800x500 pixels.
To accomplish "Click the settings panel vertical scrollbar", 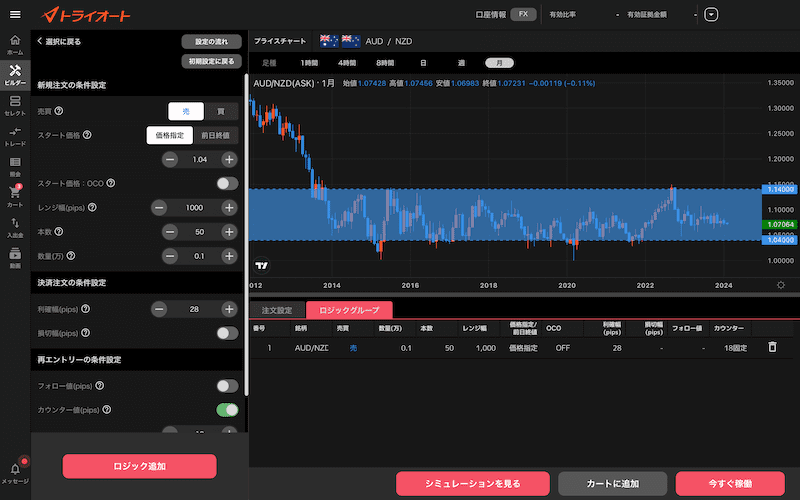I will [x=246, y=235].
